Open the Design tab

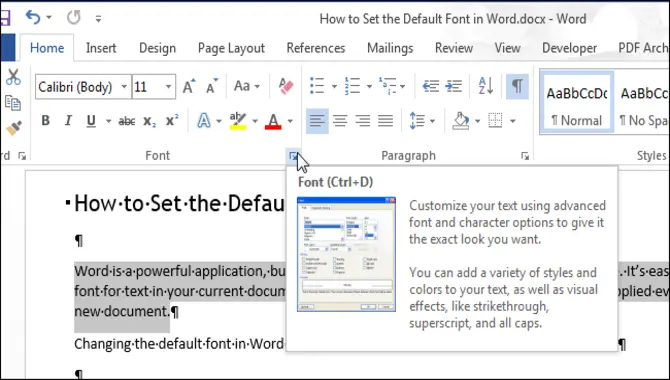click(157, 48)
